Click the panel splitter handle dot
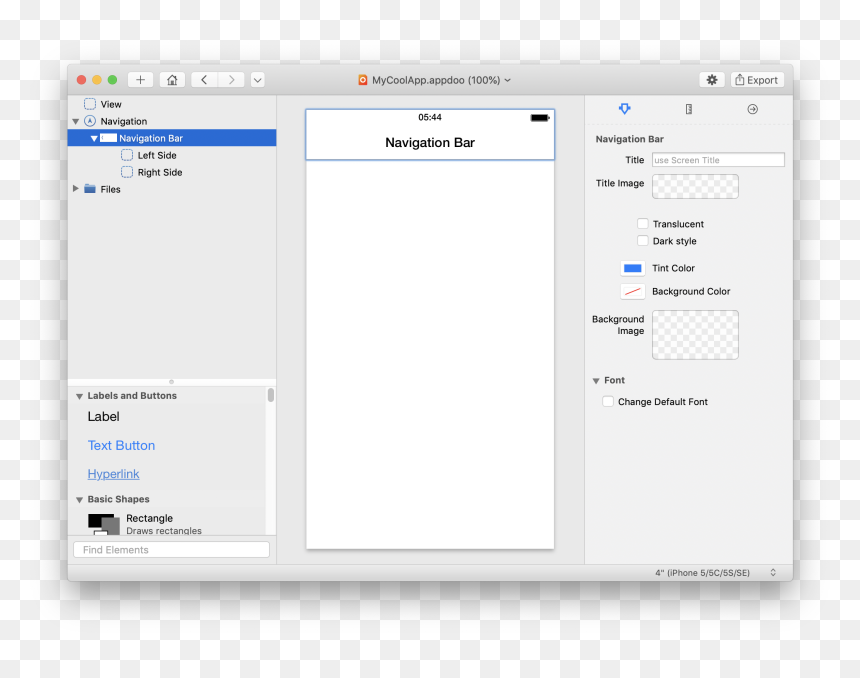This screenshot has width=860, height=678. tap(172, 382)
